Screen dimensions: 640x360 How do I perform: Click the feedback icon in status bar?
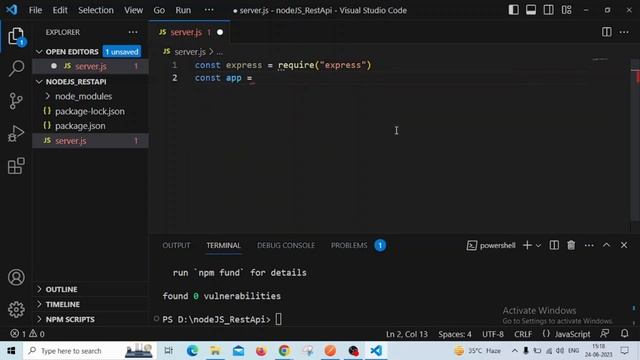605,334
